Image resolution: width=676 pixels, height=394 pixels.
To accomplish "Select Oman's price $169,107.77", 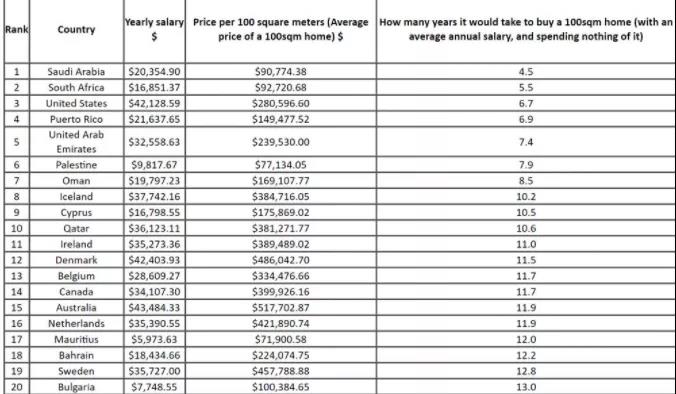I will (281, 181).
